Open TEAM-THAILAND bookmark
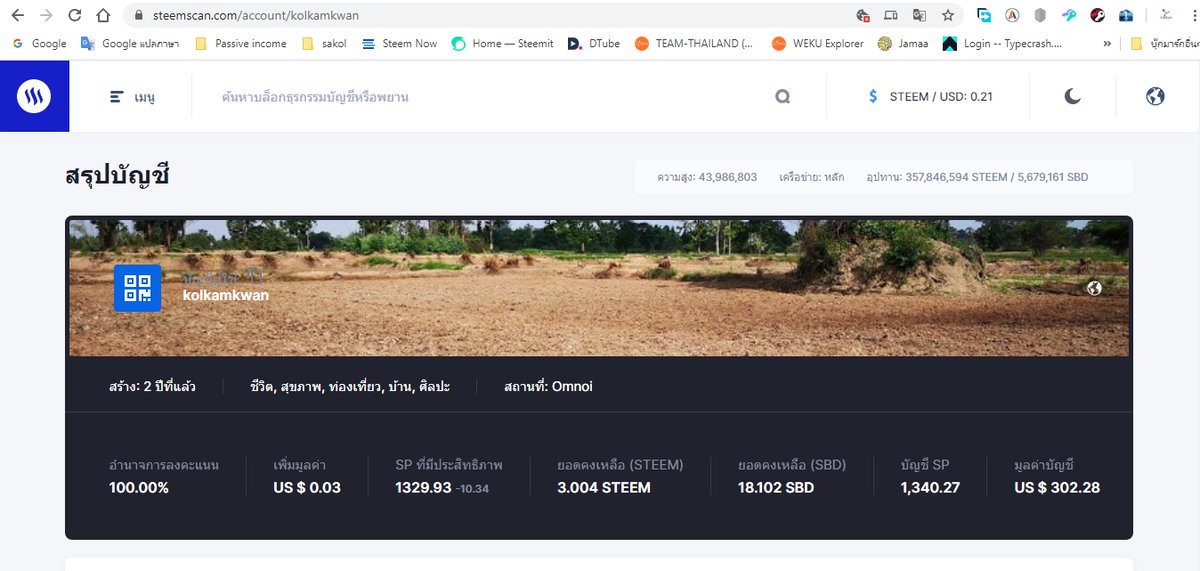The width and height of the screenshot is (1200, 571). click(695, 44)
